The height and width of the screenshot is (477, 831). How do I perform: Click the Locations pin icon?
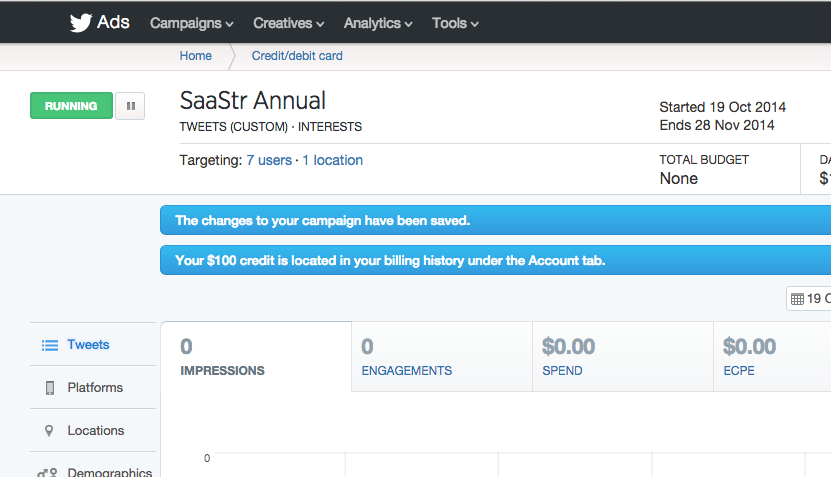tap(49, 430)
